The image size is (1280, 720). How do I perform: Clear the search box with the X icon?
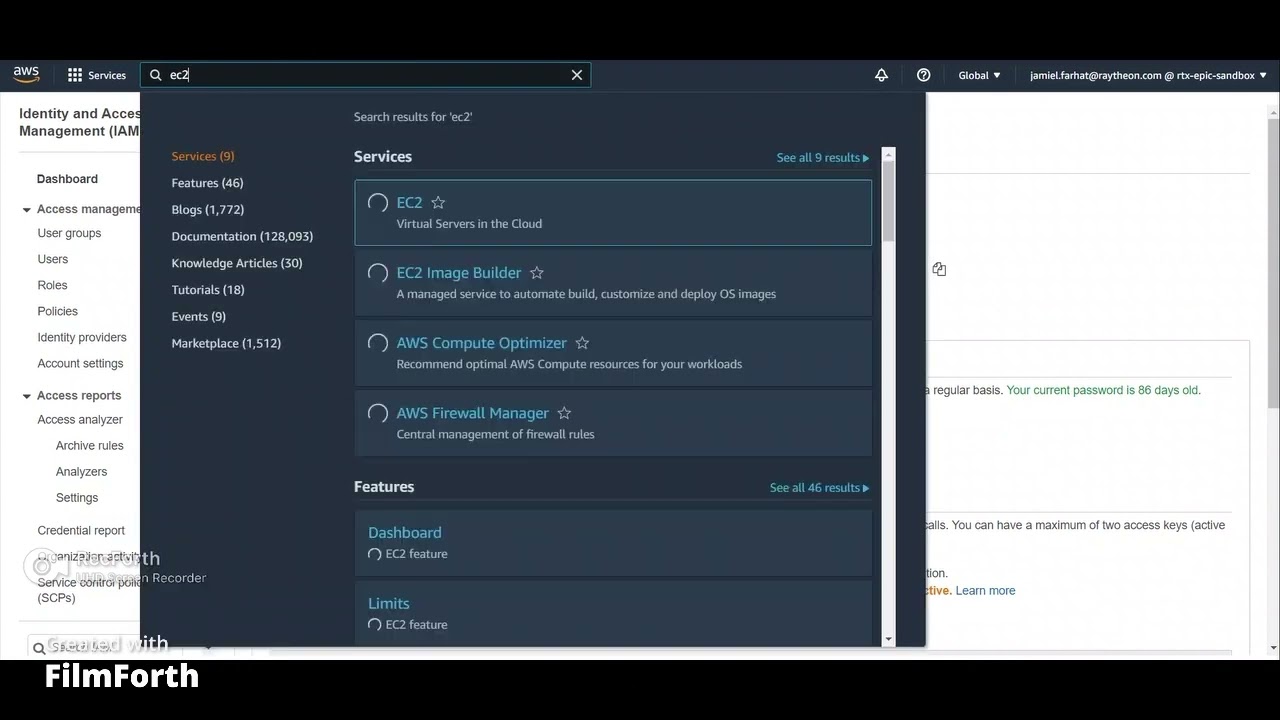(577, 75)
